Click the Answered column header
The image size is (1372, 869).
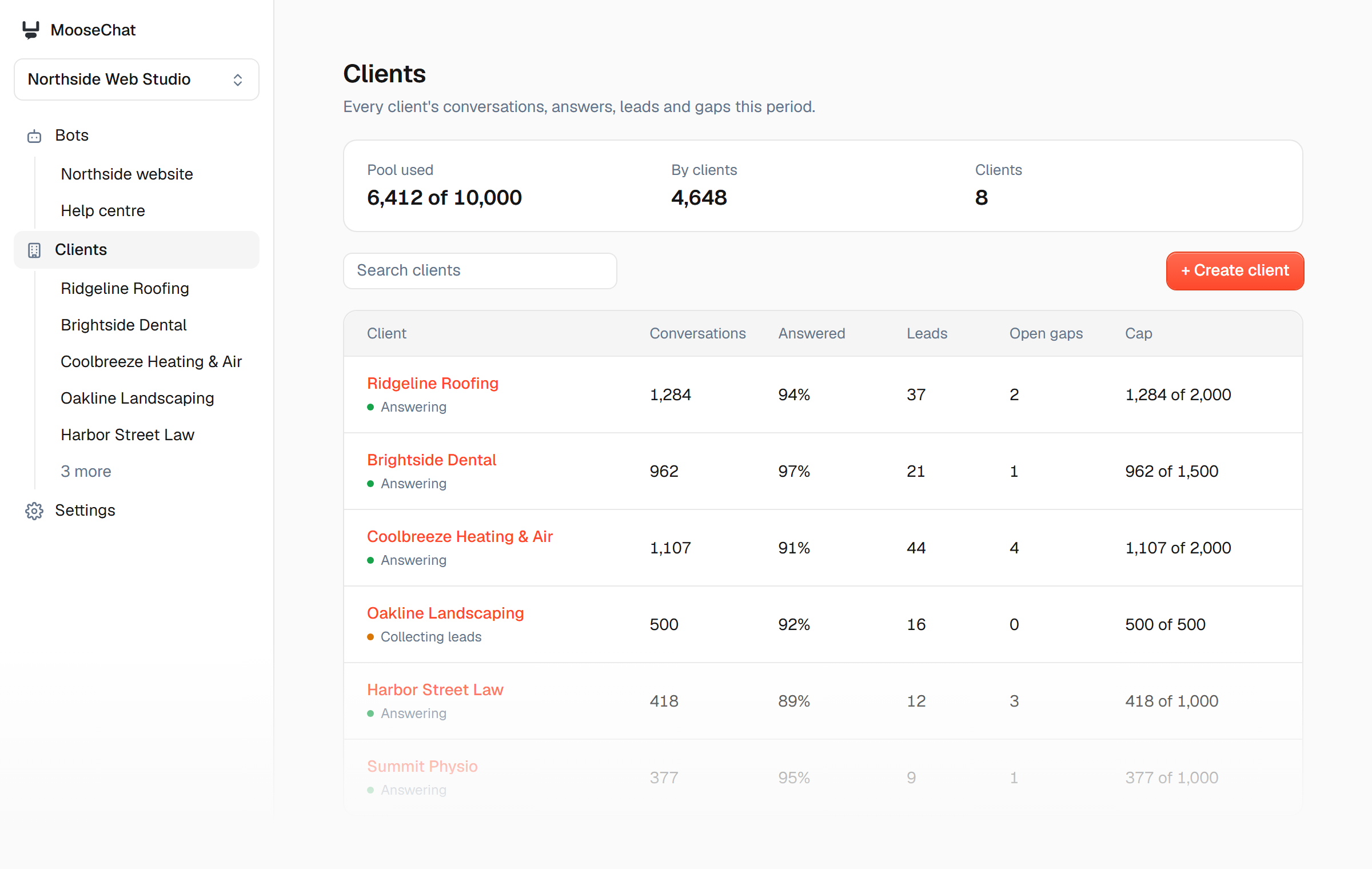(x=811, y=334)
